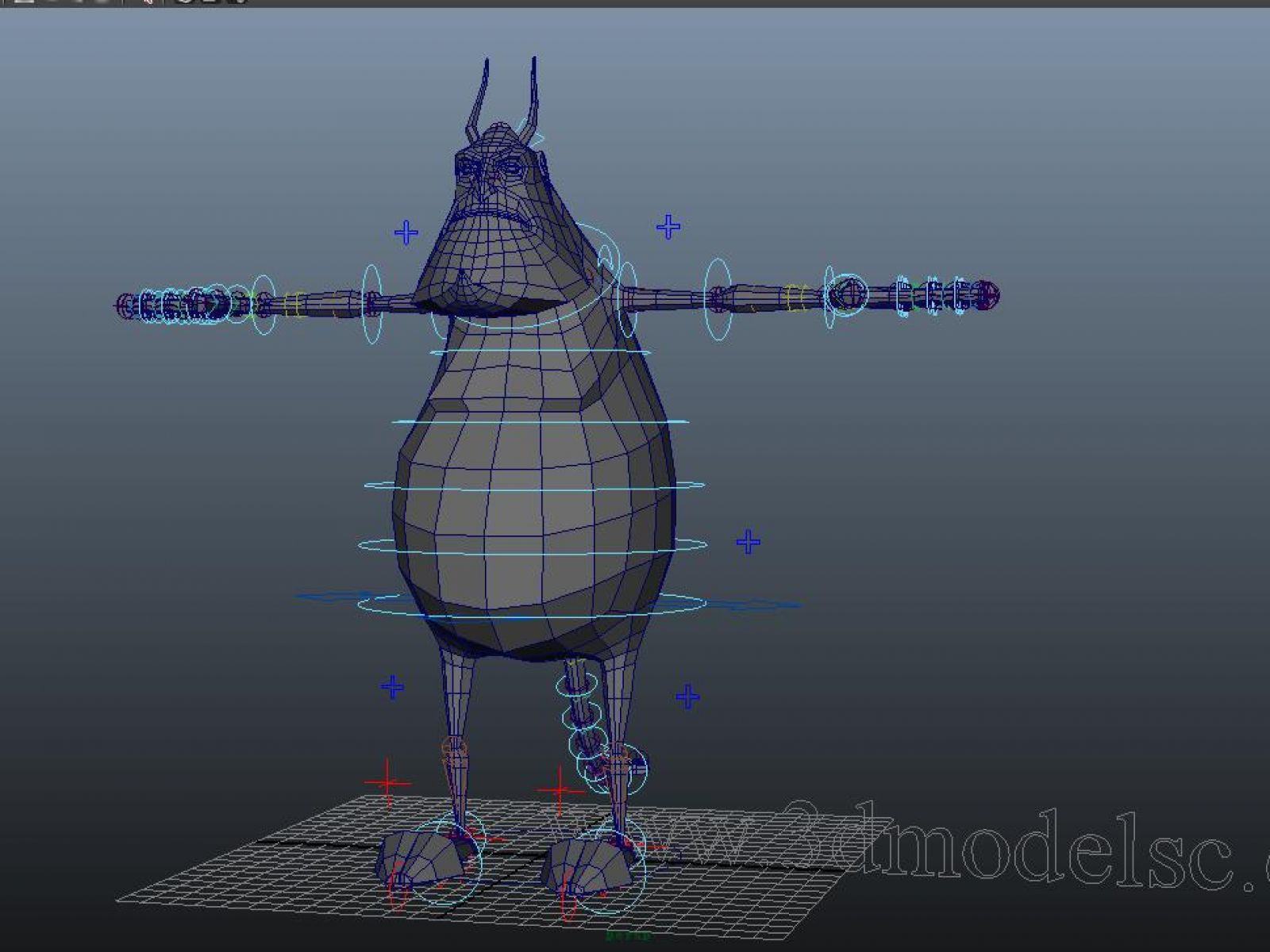Select the purple fingertip control on screen-right hand

click(987, 294)
